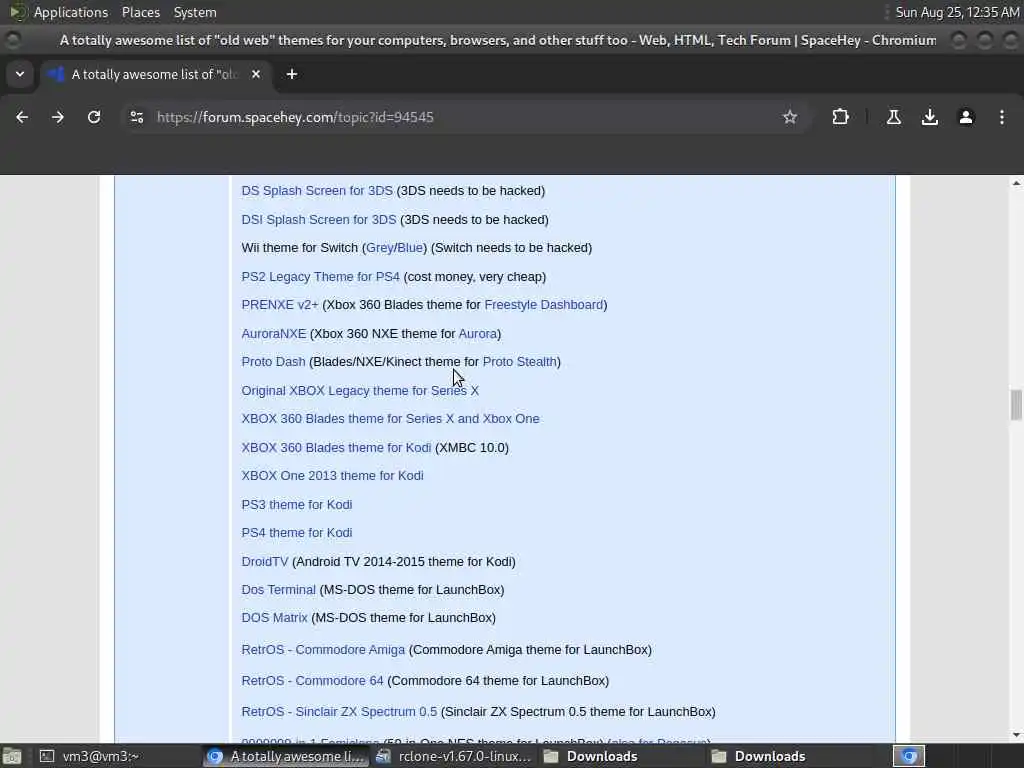Bookmark this page with star icon

790,118
